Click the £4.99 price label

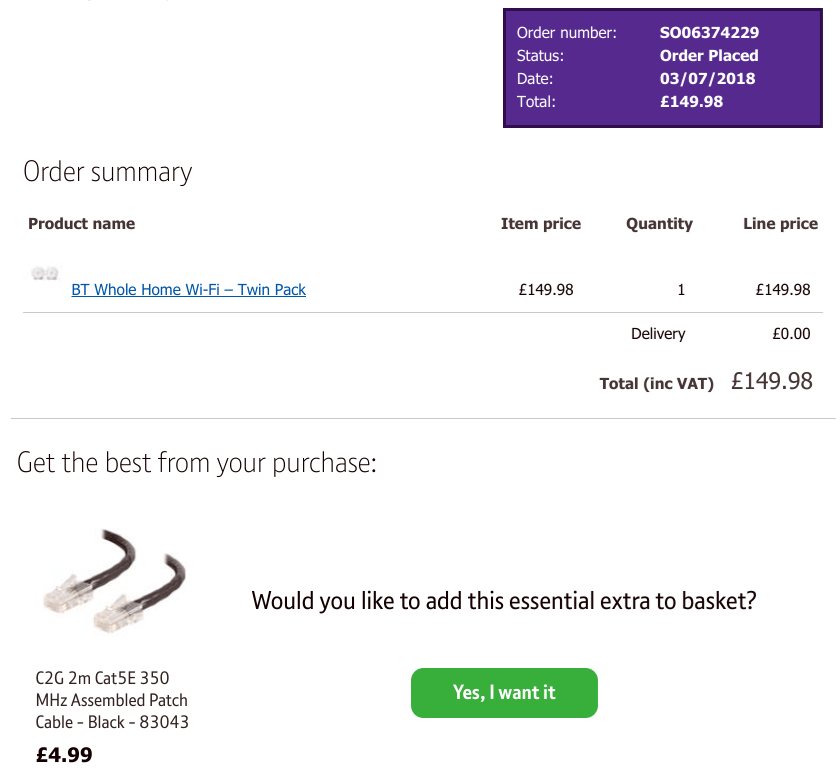click(x=64, y=754)
